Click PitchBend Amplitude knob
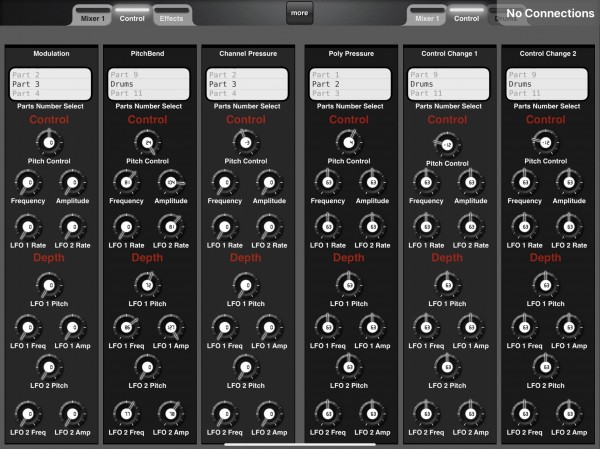This screenshot has height=449, width=600. click(x=171, y=183)
